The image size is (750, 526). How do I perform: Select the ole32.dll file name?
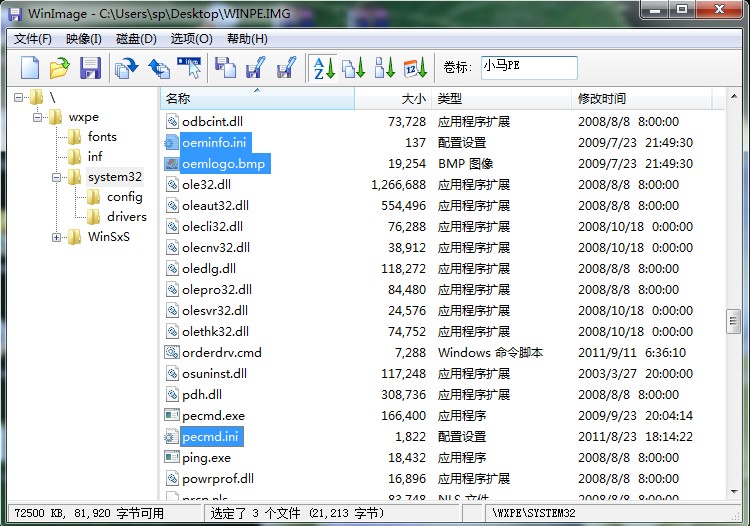[x=206, y=185]
